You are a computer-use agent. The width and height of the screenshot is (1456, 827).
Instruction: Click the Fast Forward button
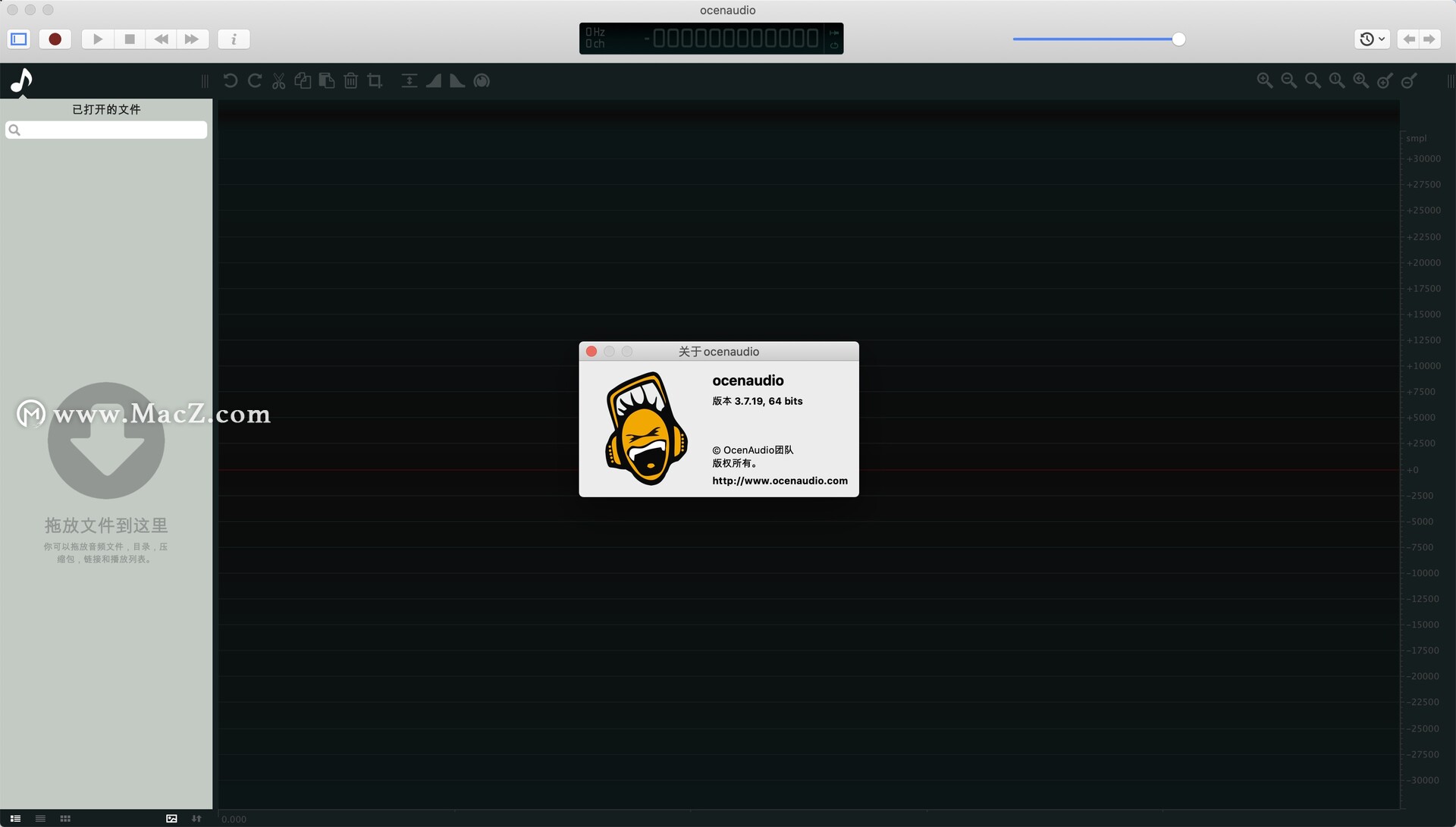coord(192,39)
